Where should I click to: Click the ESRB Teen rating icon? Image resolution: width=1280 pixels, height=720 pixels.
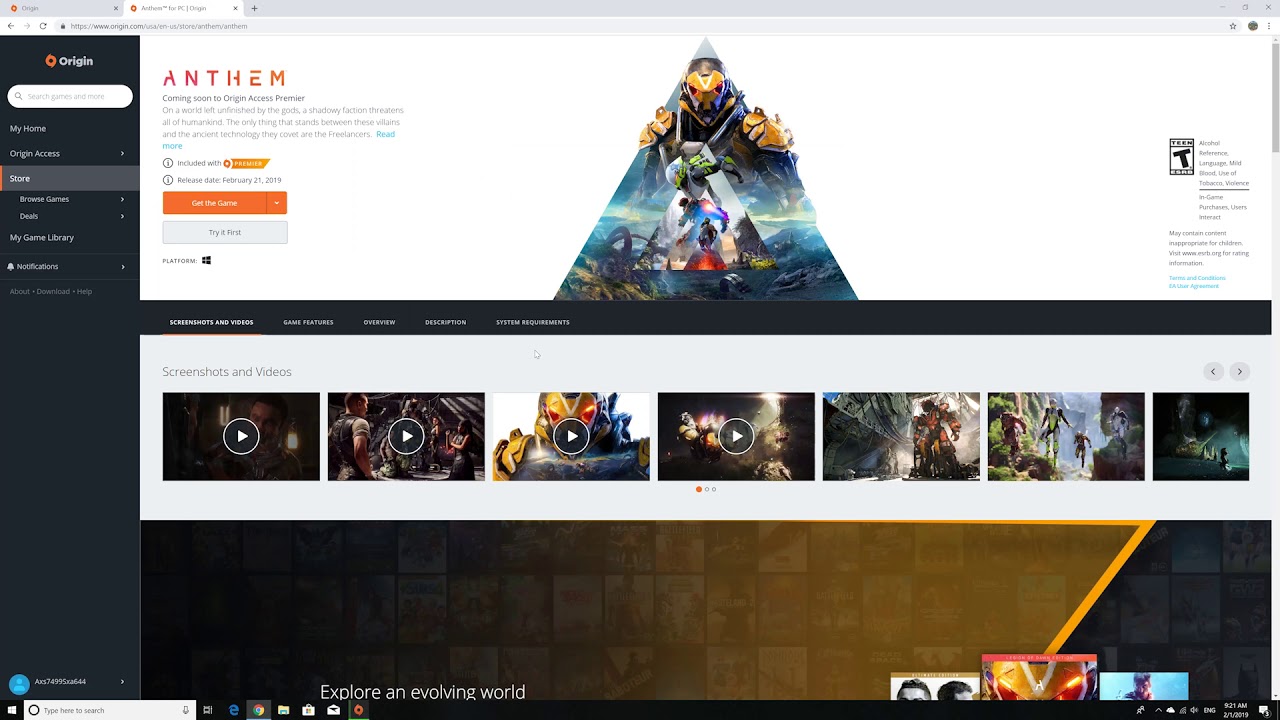(1181, 157)
